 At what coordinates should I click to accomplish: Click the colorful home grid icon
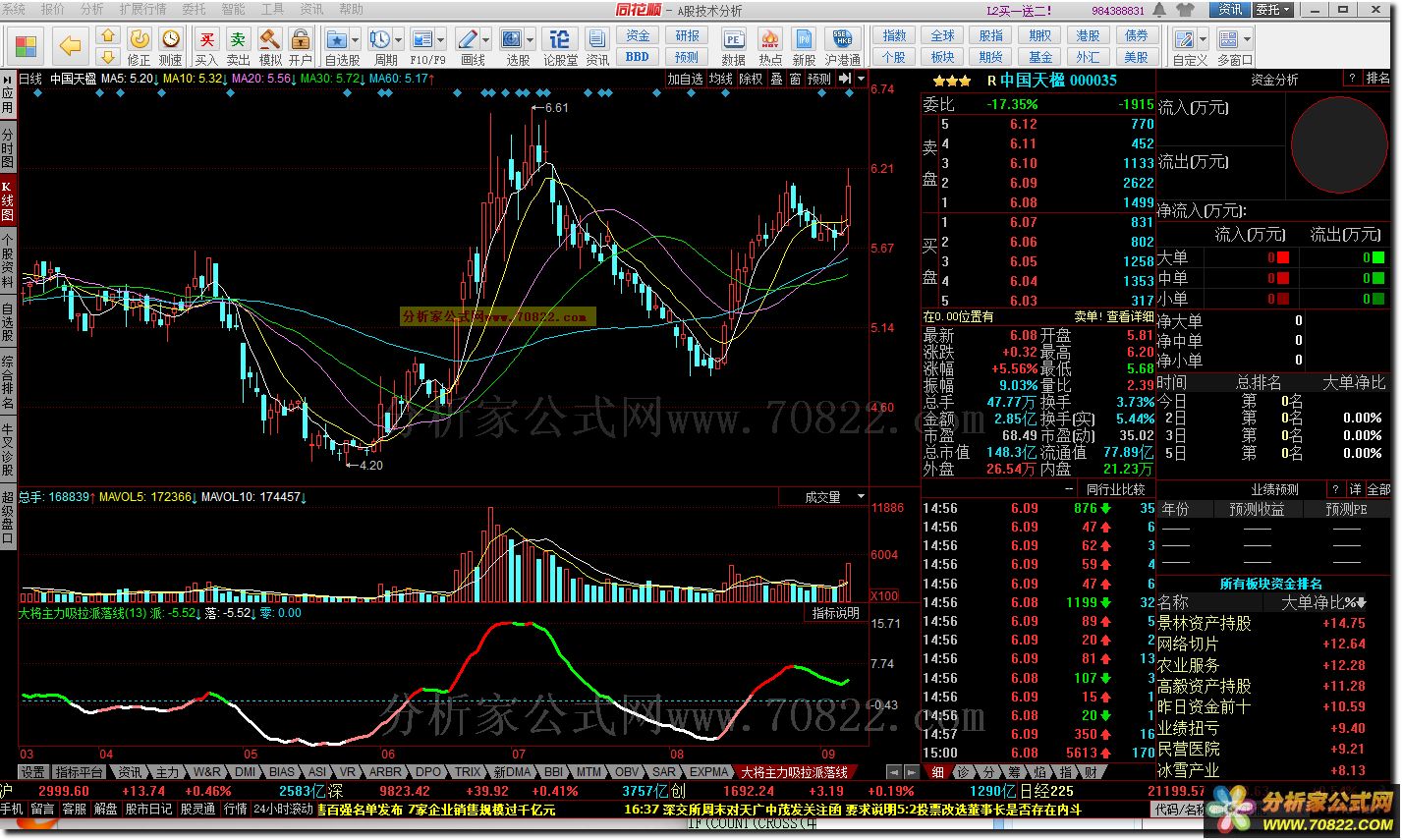point(26,46)
